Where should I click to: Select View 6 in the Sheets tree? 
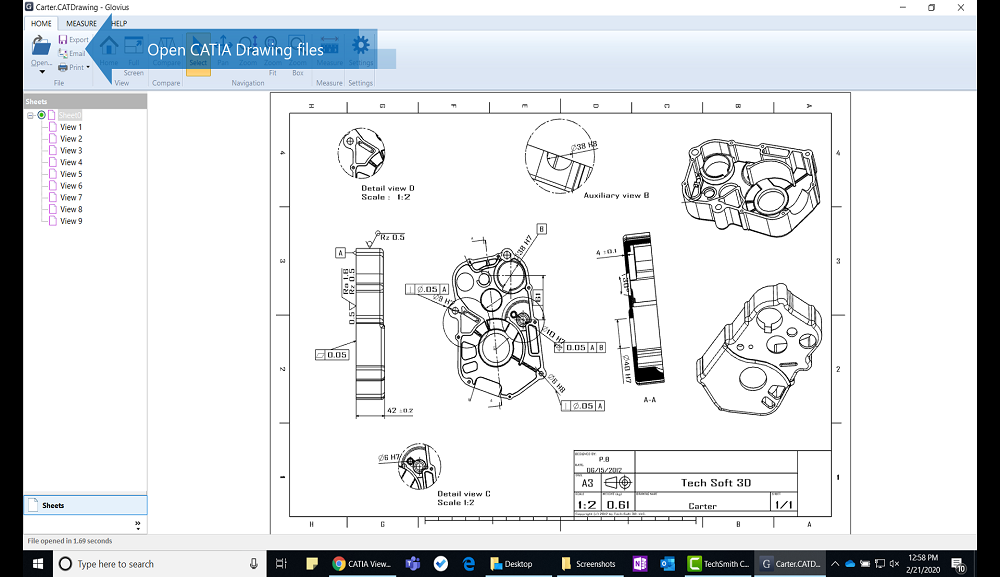(x=71, y=186)
